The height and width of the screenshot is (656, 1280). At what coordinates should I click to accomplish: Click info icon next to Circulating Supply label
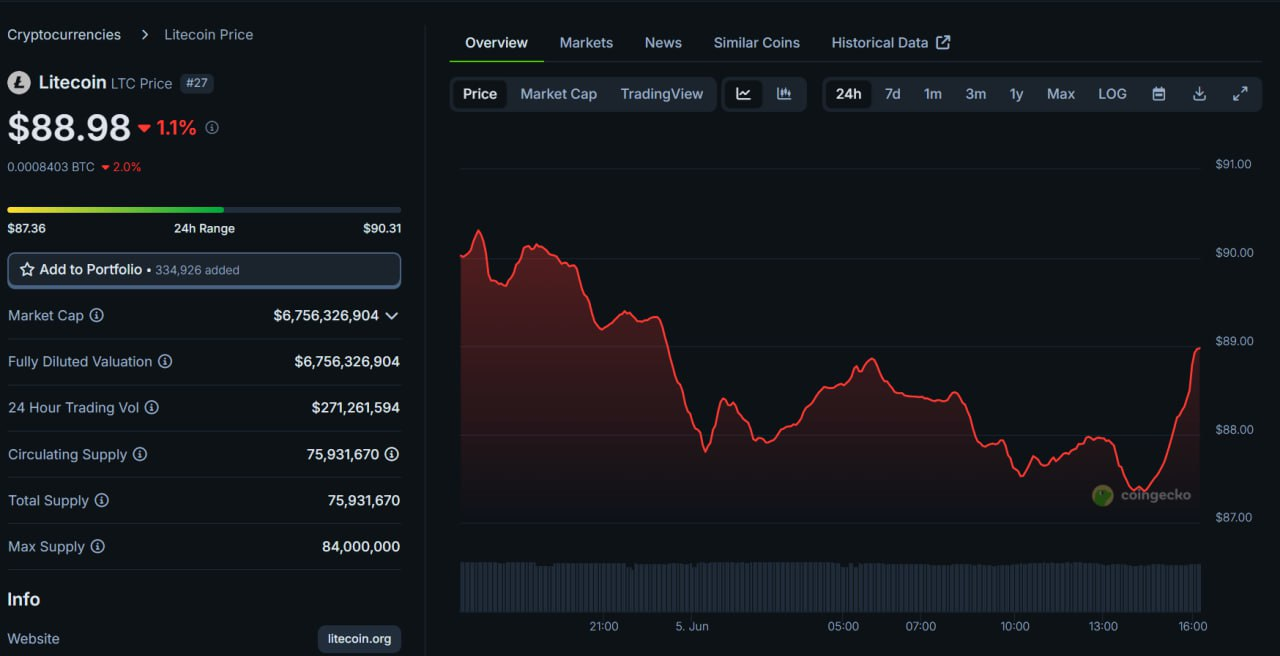(140, 454)
